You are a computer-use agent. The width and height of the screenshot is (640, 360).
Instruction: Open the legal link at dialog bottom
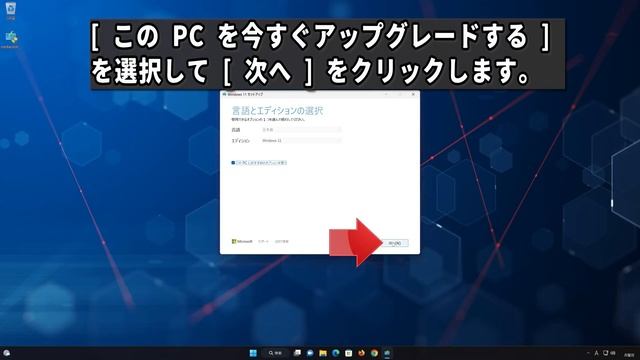point(282,242)
